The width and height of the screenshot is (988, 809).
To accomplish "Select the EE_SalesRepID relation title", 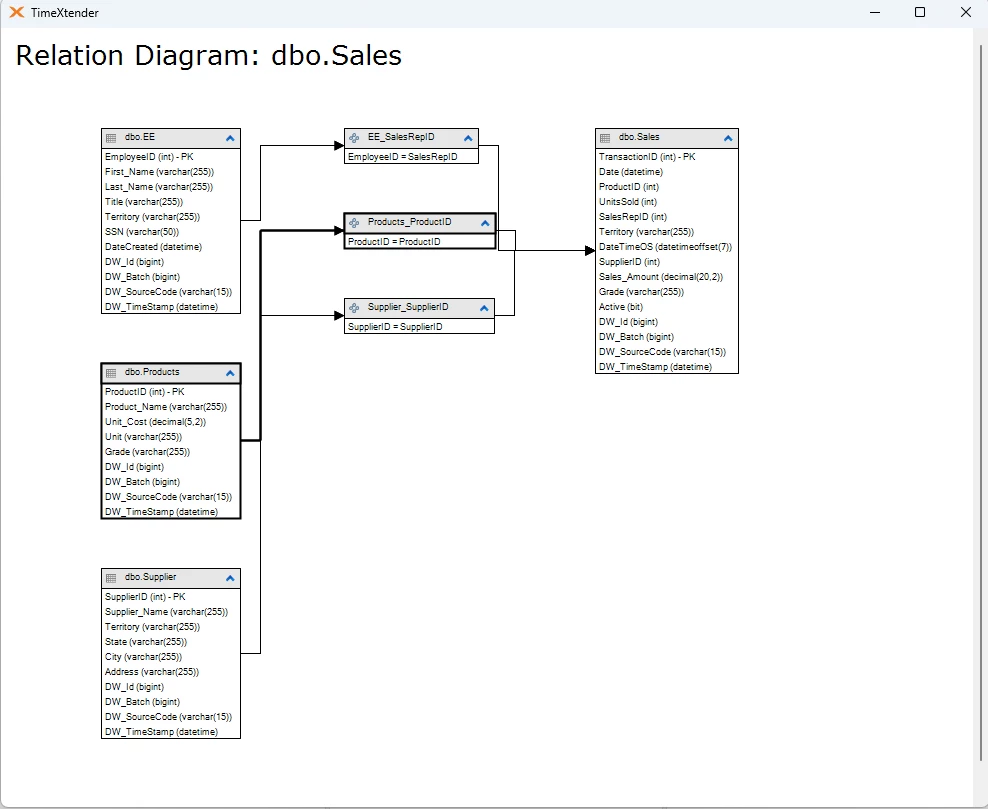I will point(401,137).
